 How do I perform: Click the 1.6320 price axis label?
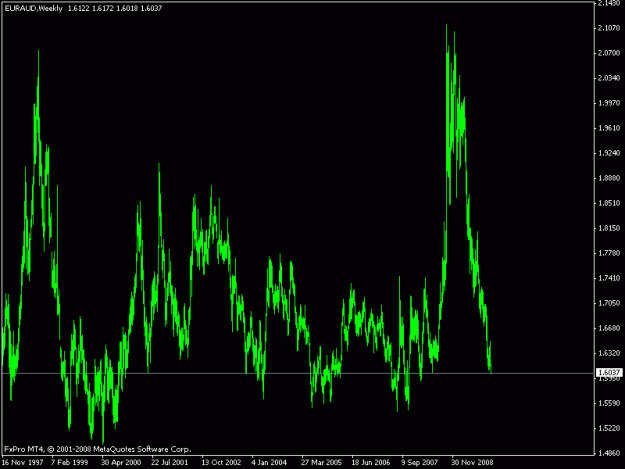coord(609,353)
